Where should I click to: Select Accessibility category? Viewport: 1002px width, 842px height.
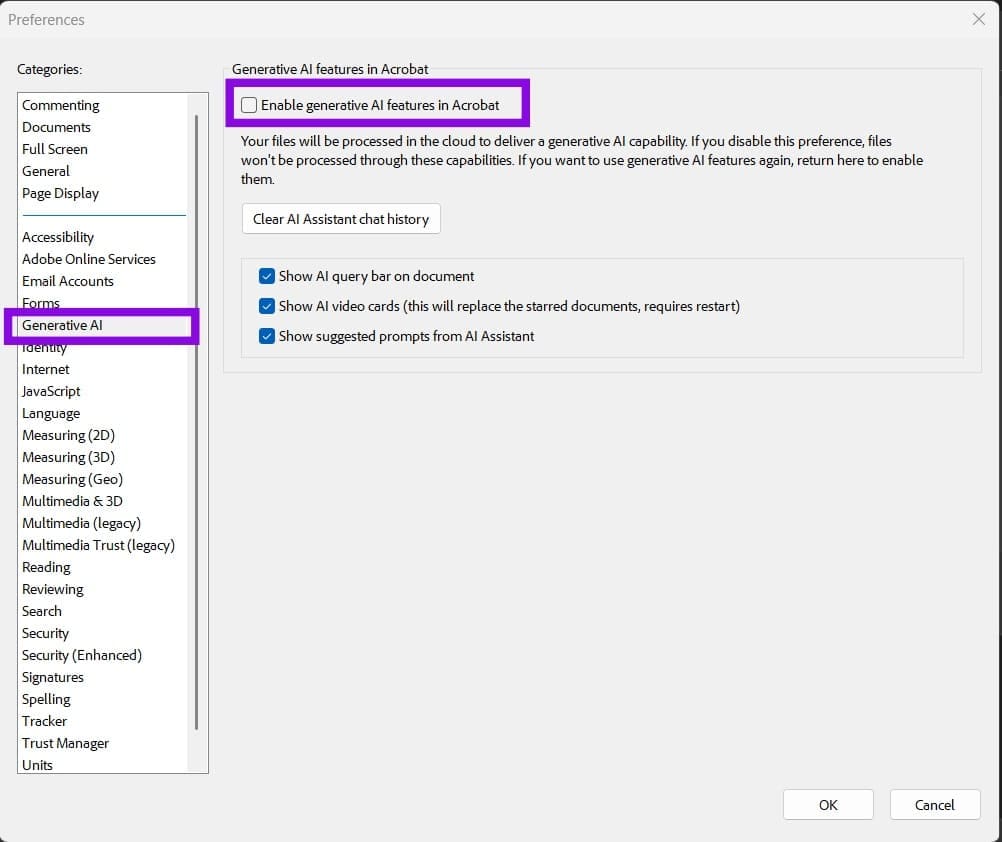click(x=58, y=238)
